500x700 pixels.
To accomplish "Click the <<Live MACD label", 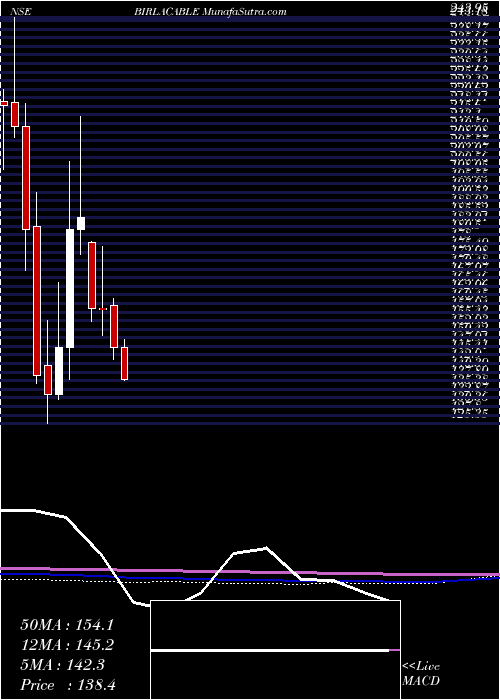I will tap(421, 674).
